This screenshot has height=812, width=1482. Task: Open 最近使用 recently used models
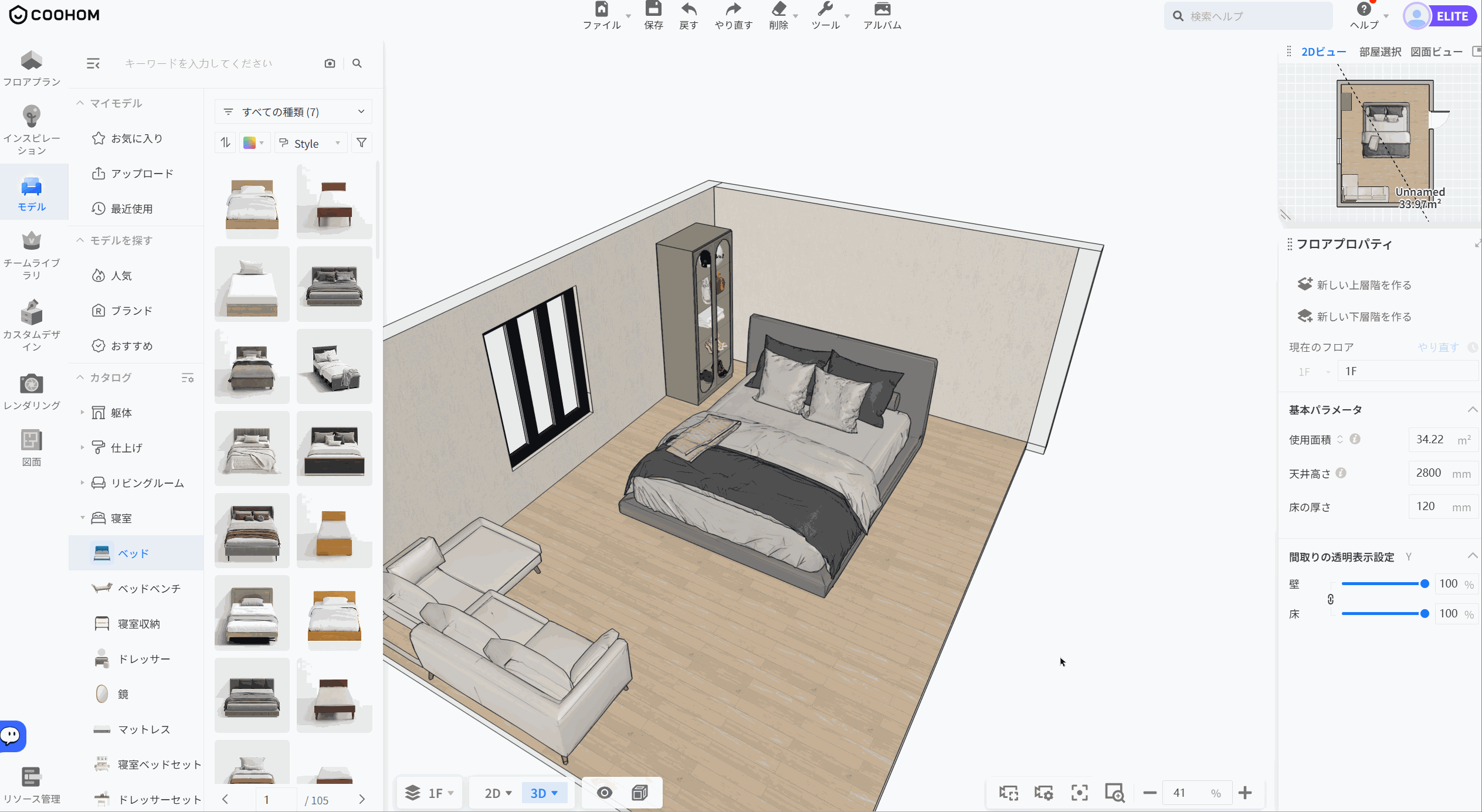[x=136, y=209]
